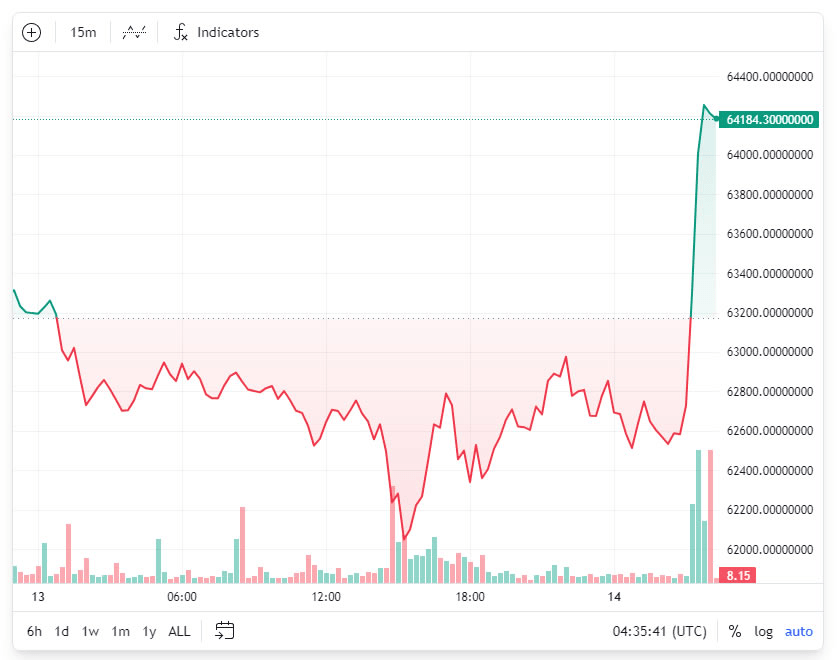The height and width of the screenshot is (660, 837).
Task: Toggle auto scale on the price axis
Action: point(799,631)
